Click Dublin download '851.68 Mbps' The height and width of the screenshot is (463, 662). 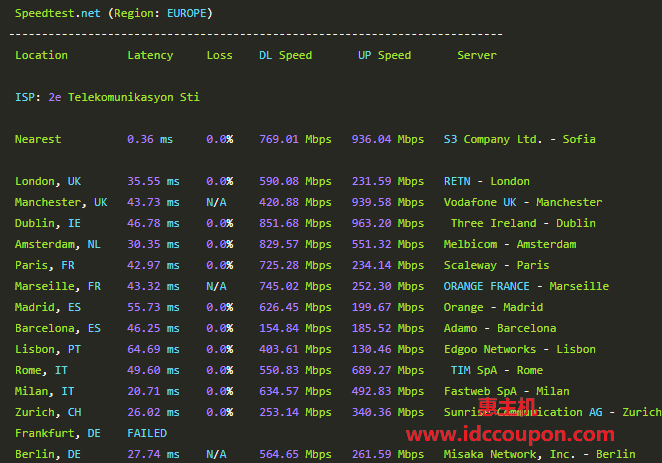pyautogui.click(x=295, y=223)
